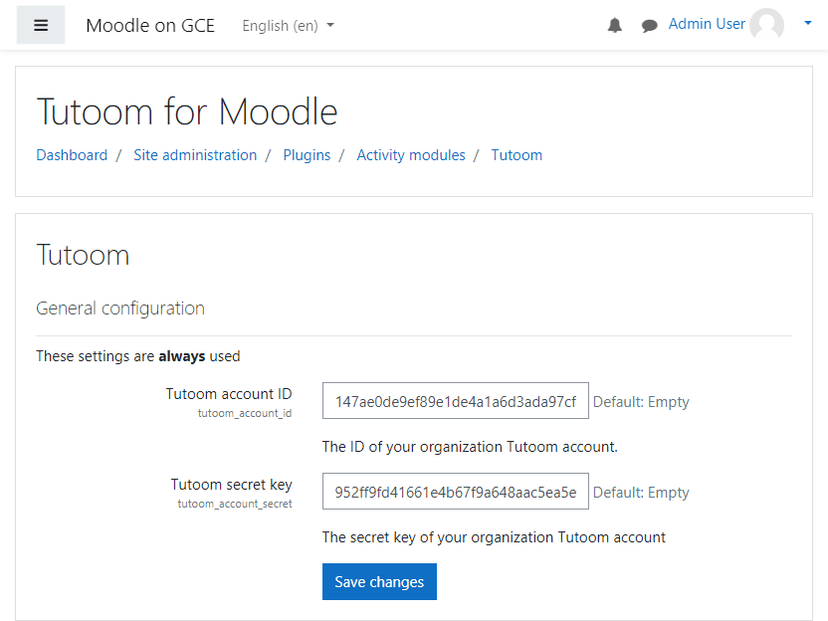The image size is (828, 621).
Task: Save changes to Tutoom settings
Action: click(x=379, y=581)
